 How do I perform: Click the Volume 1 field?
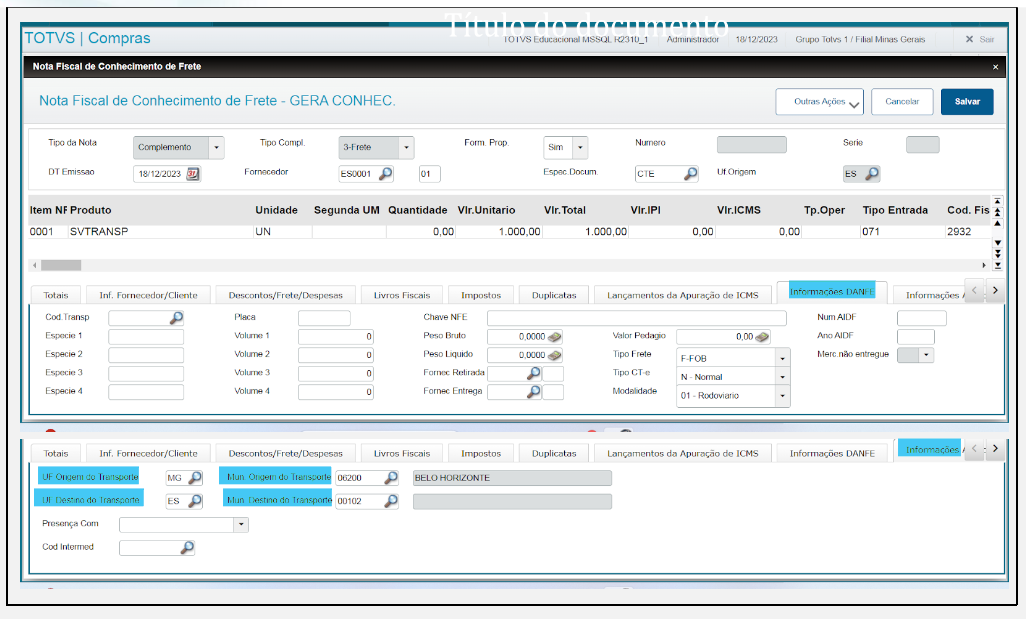coord(336,336)
